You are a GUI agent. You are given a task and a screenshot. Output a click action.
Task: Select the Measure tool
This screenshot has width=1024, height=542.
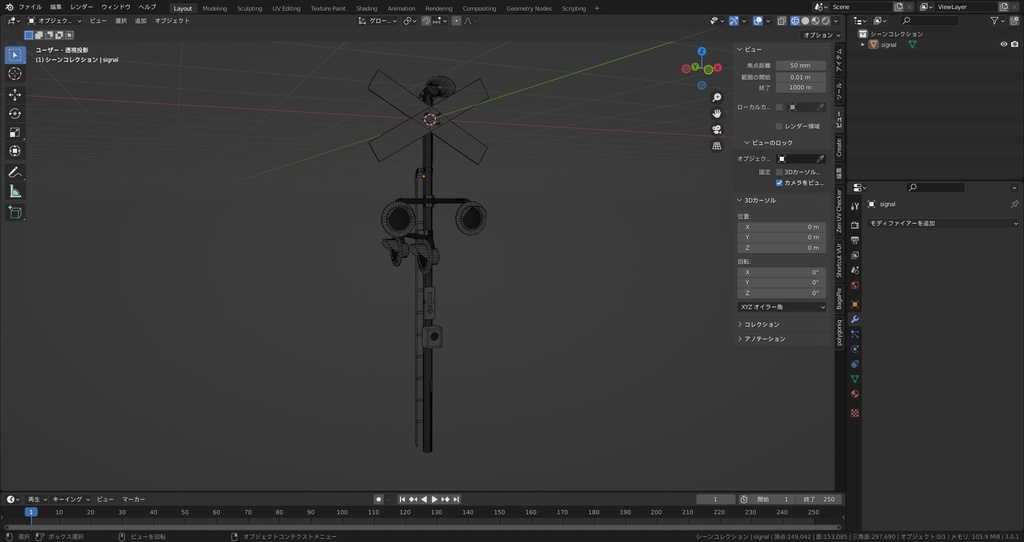pyautogui.click(x=15, y=190)
